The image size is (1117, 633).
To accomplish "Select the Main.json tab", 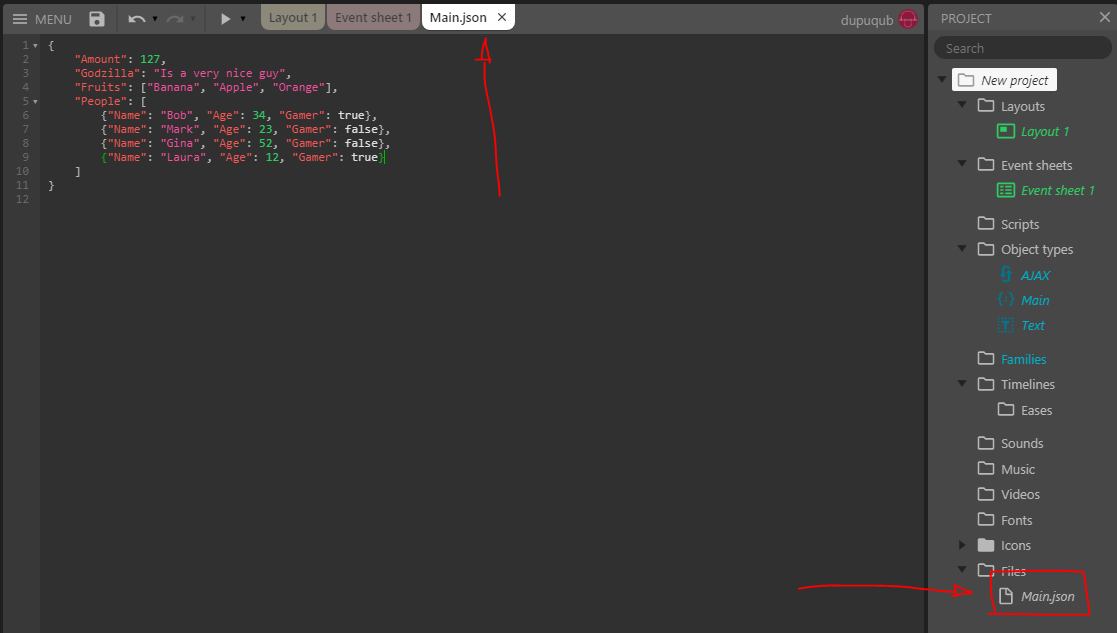I will pos(458,18).
